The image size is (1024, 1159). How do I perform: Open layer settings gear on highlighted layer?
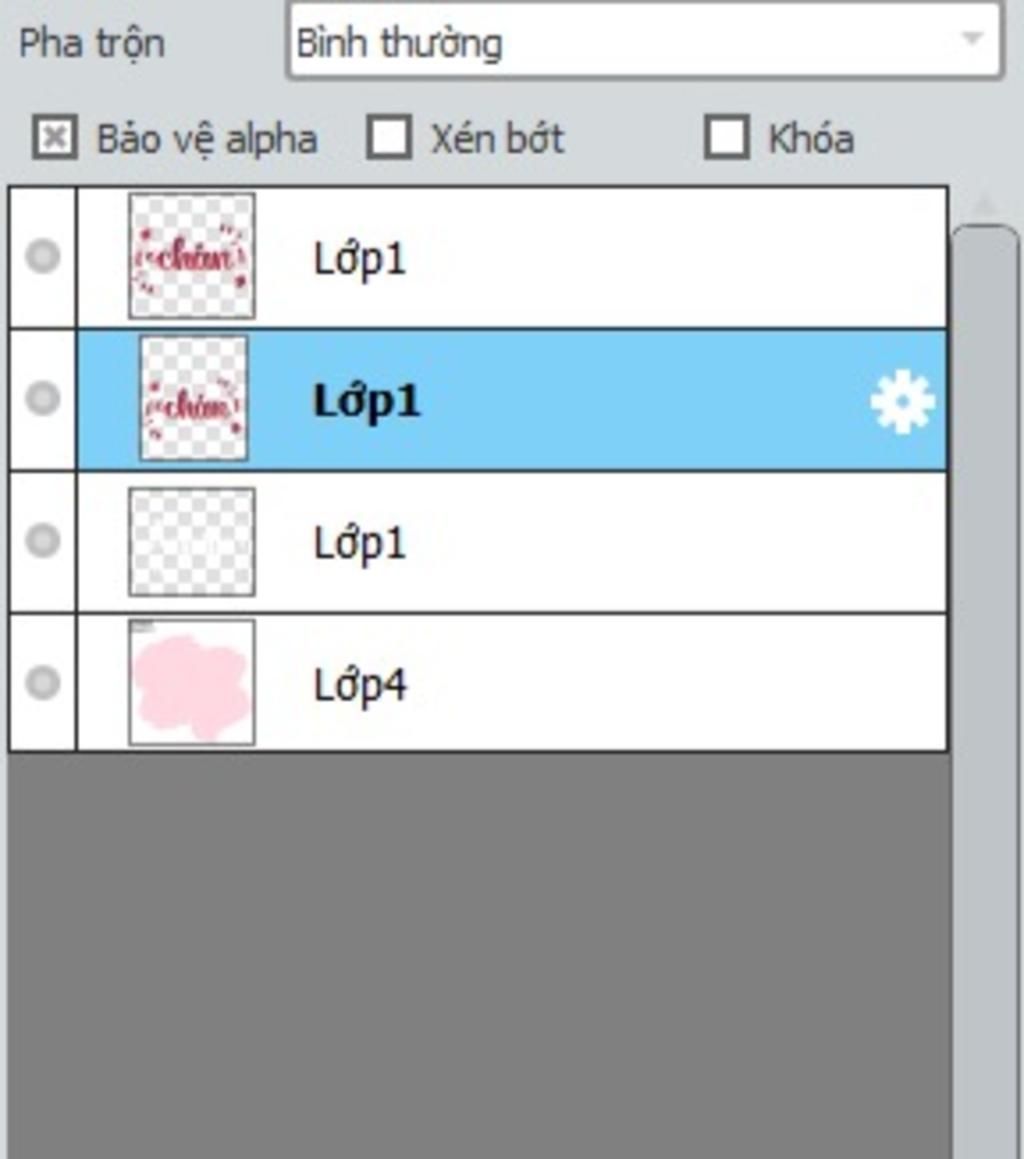click(x=902, y=402)
